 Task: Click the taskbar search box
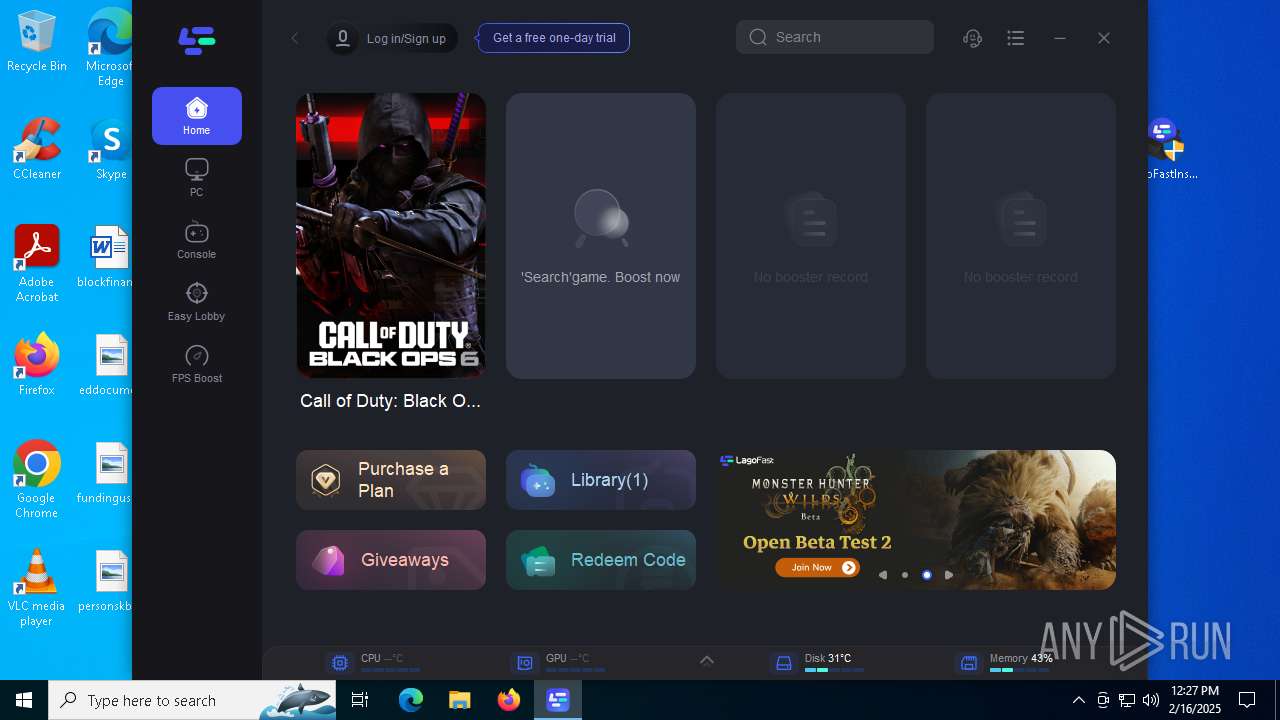[x=193, y=700]
